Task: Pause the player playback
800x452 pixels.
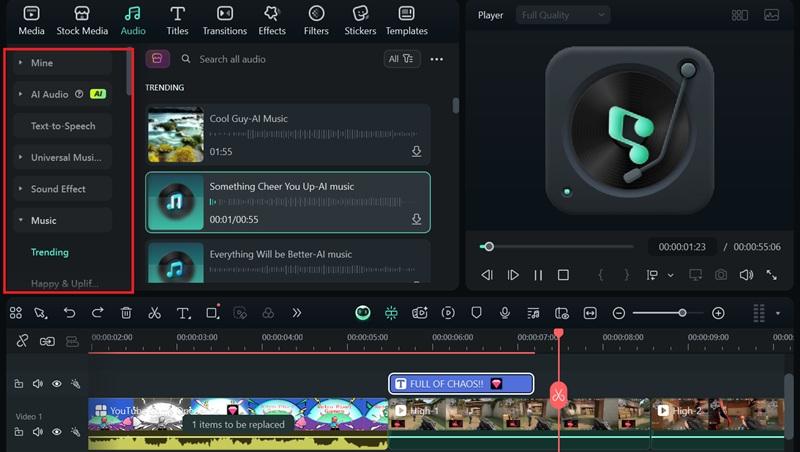Action: coord(538,275)
